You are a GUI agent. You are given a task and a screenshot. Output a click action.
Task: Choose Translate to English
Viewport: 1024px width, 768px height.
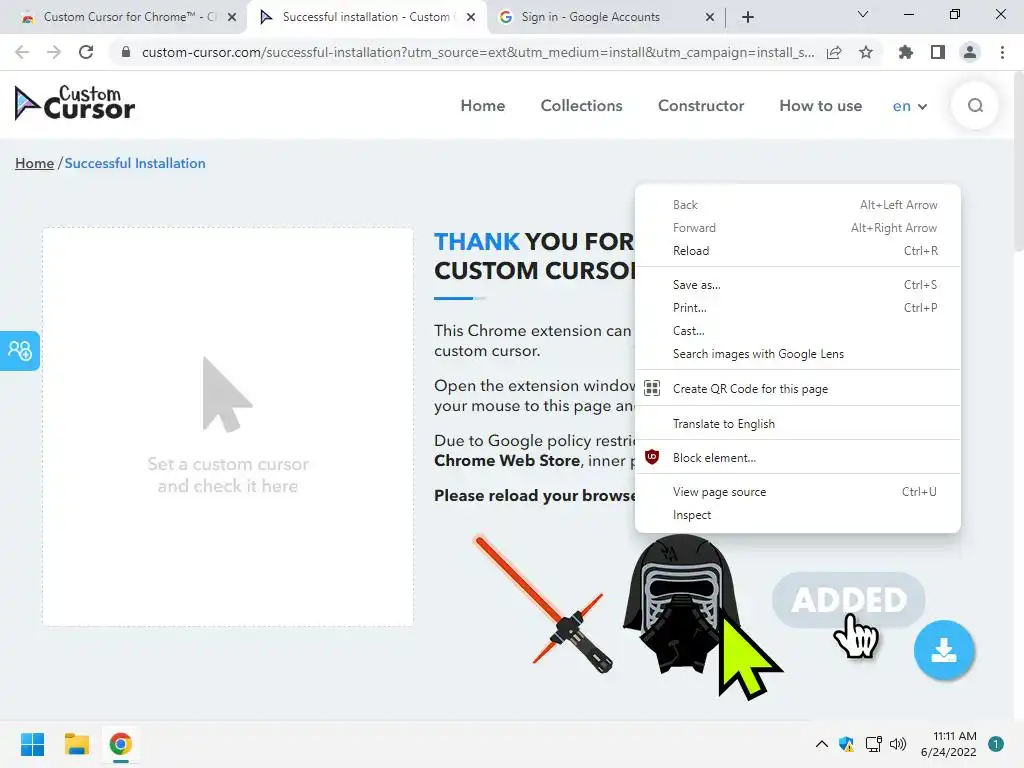[797, 424]
